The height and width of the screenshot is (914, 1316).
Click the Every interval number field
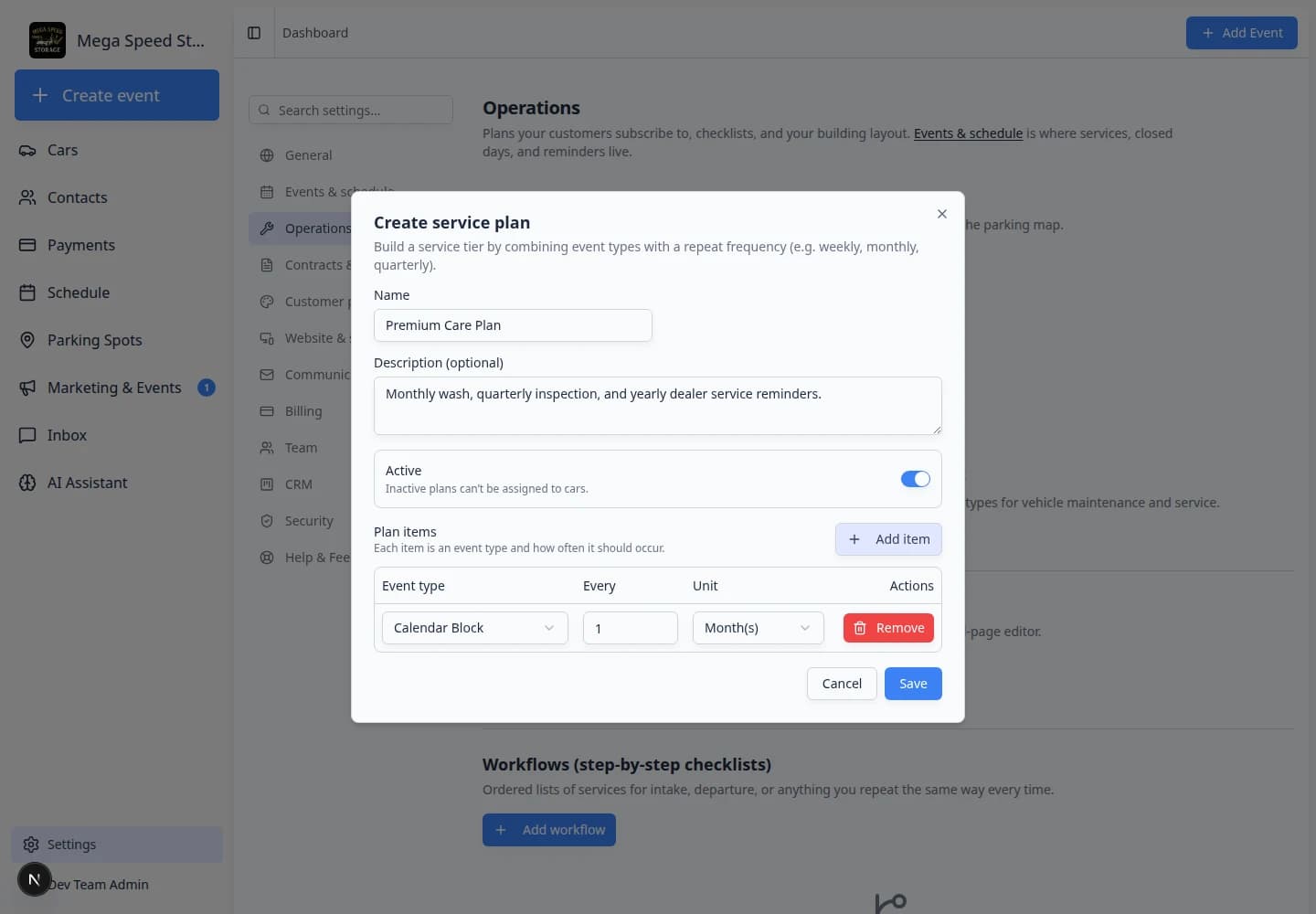pyautogui.click(x=631, y=628)
